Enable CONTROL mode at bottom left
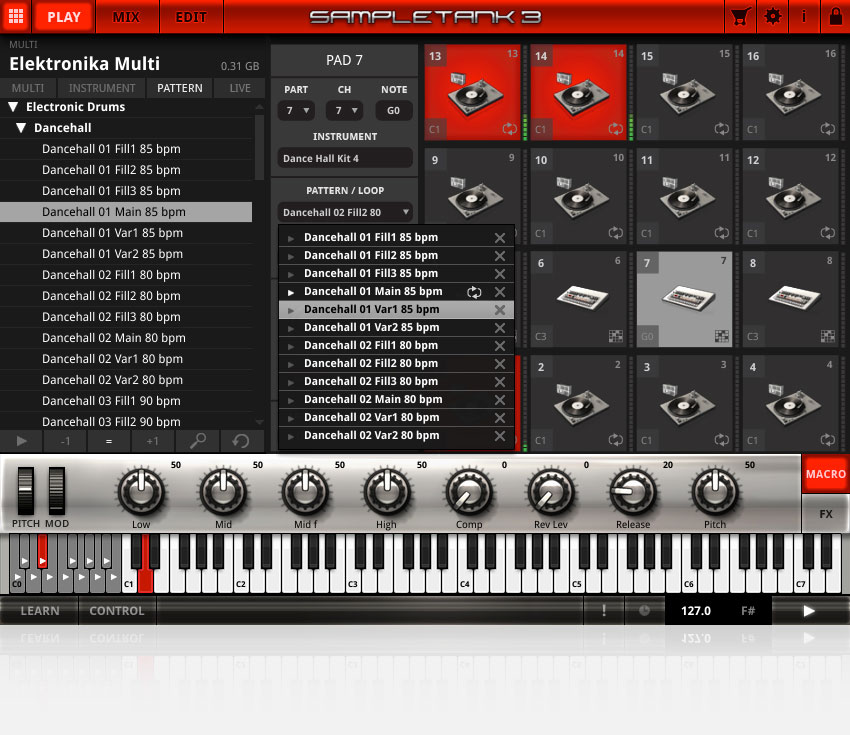Screen dimensions: 850x735 point(116,610)
